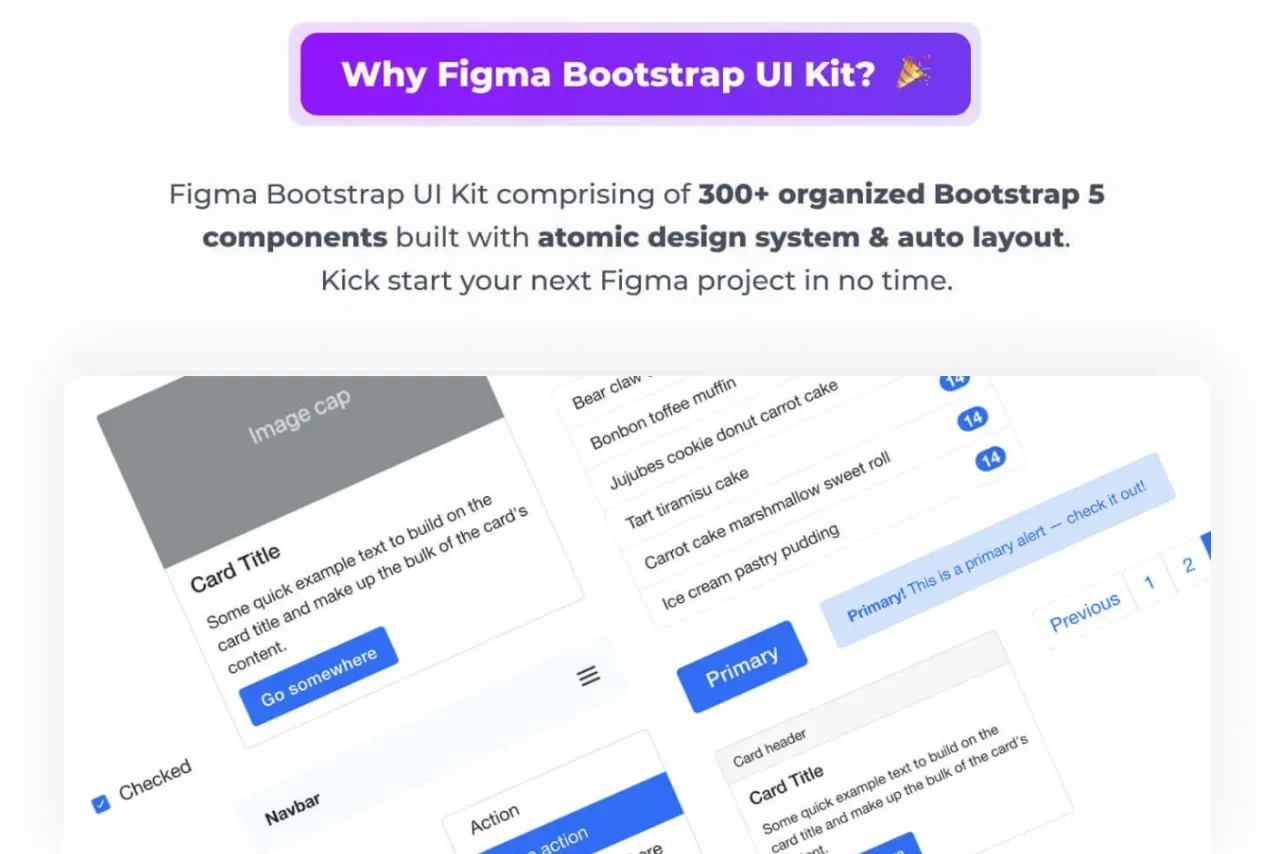Click the blue Primary button
The width and height of the screenshot is (1277, 854).
click(742, 667)
